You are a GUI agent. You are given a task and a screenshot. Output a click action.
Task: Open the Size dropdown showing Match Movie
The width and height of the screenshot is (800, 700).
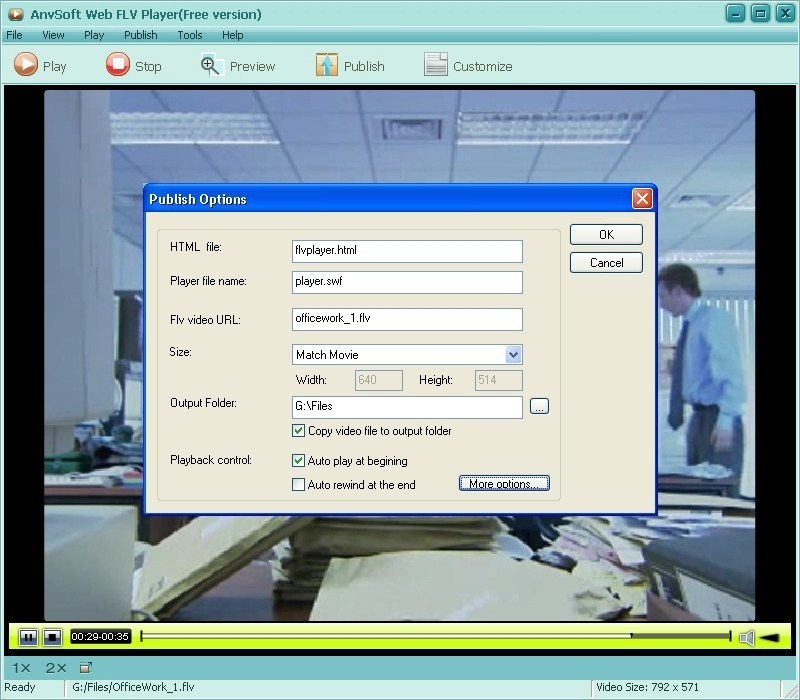(513, 355)
